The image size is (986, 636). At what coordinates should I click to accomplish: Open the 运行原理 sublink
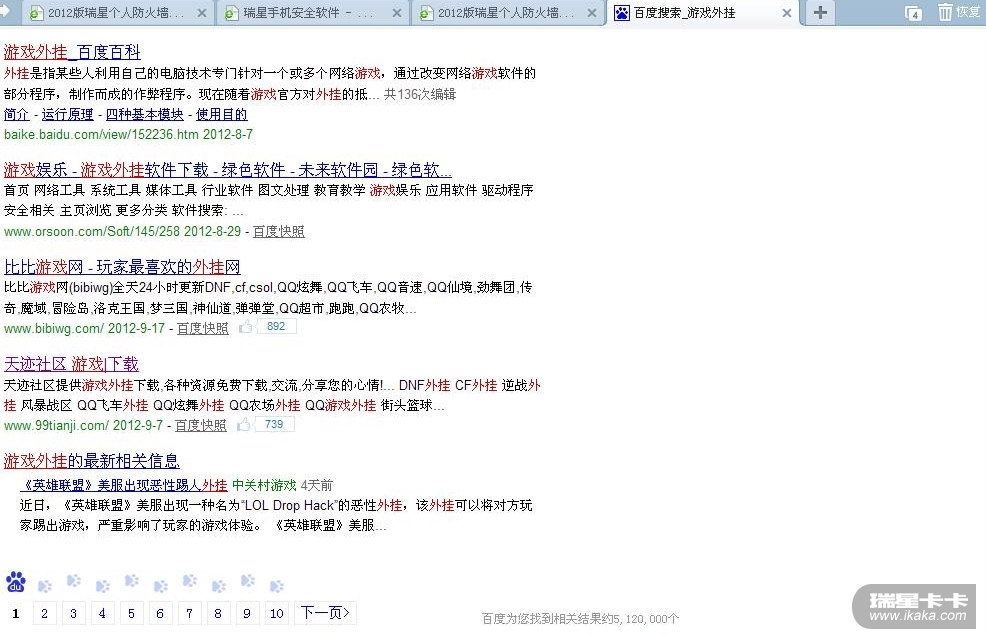point(67,114)
